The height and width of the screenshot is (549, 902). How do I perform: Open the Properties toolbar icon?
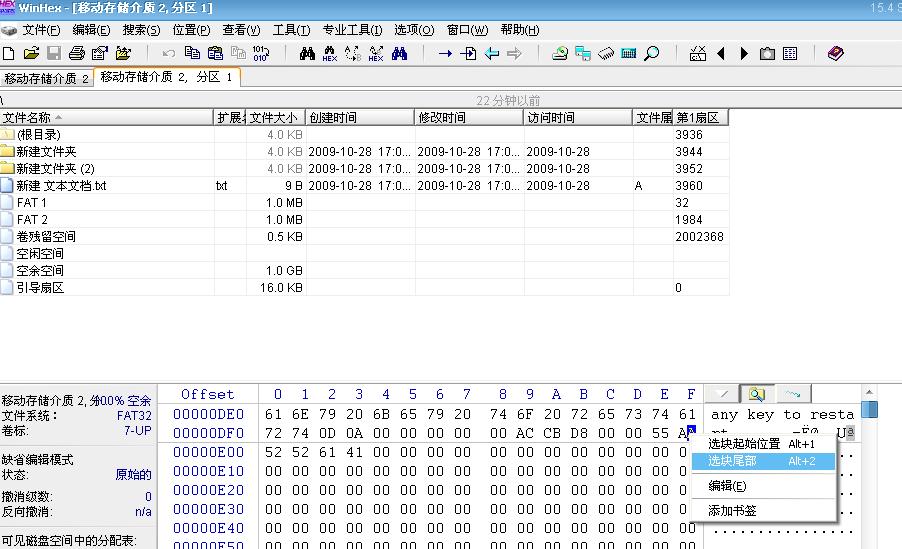(100, 54)
